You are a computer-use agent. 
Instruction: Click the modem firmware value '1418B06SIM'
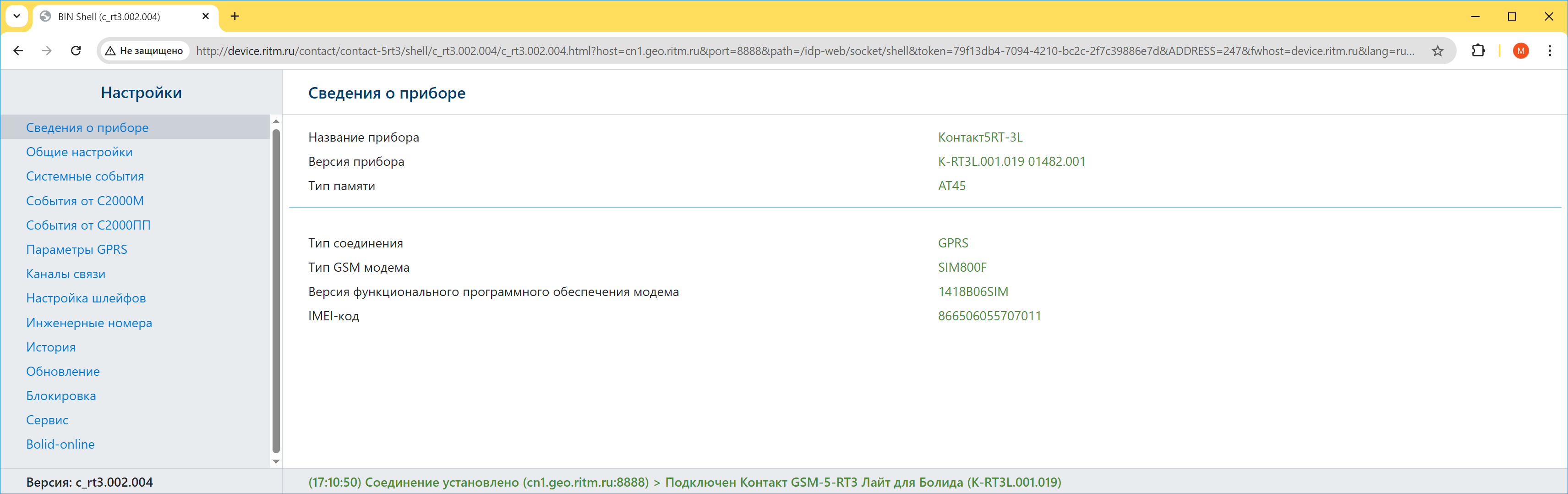coord(972,292)
